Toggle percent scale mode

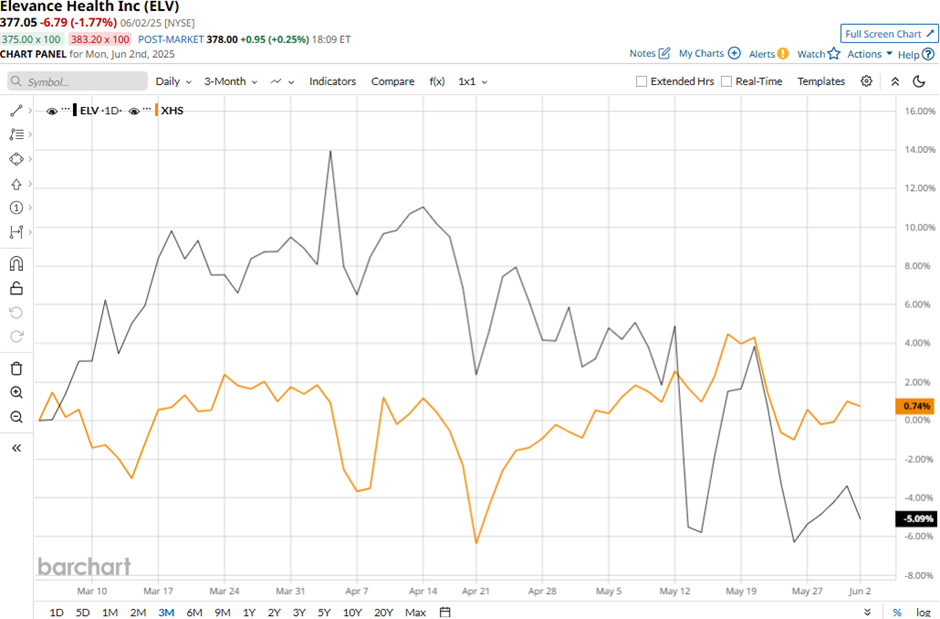point(897,612)
